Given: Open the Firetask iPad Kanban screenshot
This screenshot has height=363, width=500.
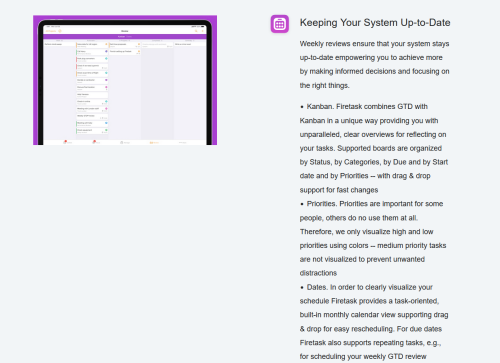Looking at the screenshot, I should point(125,80).
